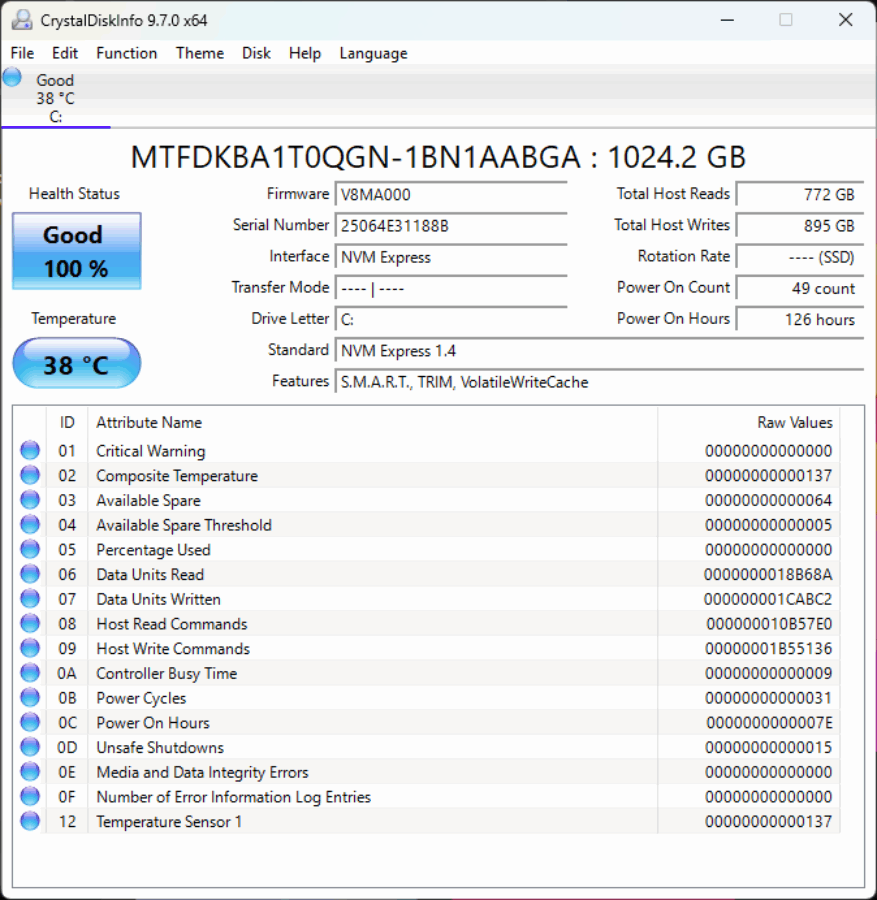Click the CrystalDiskInfo app icon in title bar

point(22,20)
